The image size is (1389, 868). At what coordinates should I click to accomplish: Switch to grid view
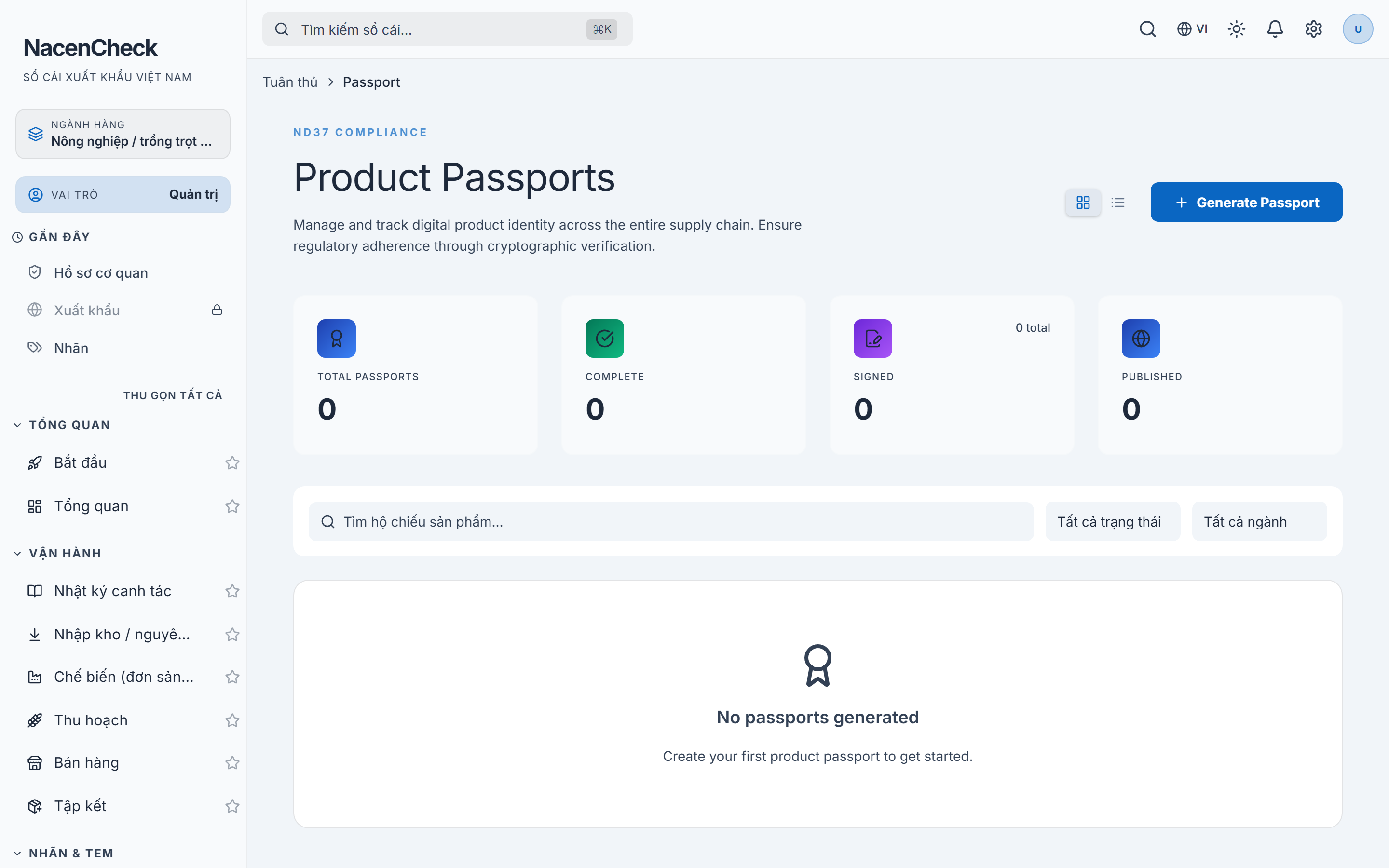click(1083, 202)
